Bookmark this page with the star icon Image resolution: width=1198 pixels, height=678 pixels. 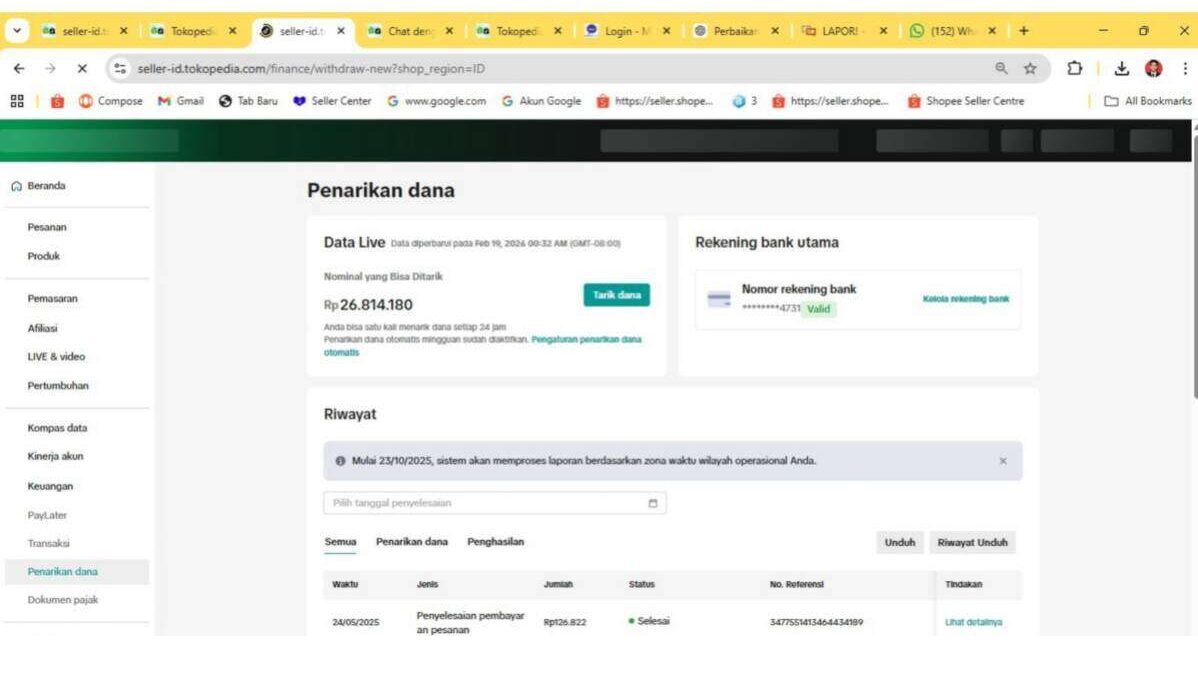1029,69
